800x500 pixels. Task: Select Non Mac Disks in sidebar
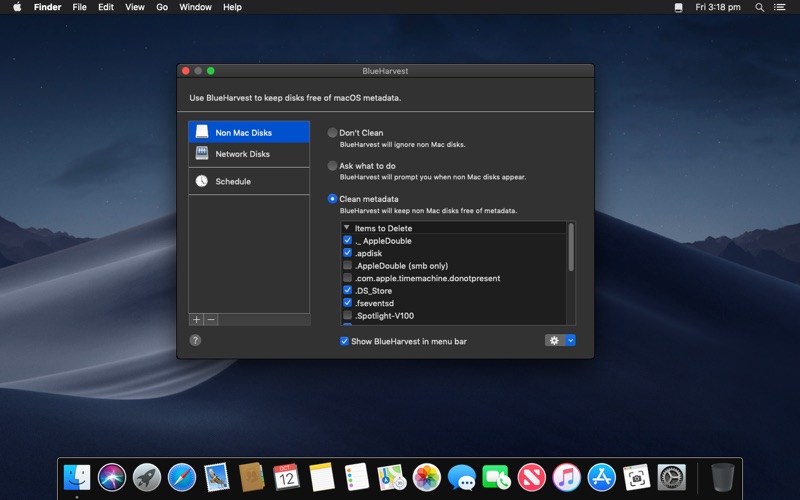pos(243,132)
